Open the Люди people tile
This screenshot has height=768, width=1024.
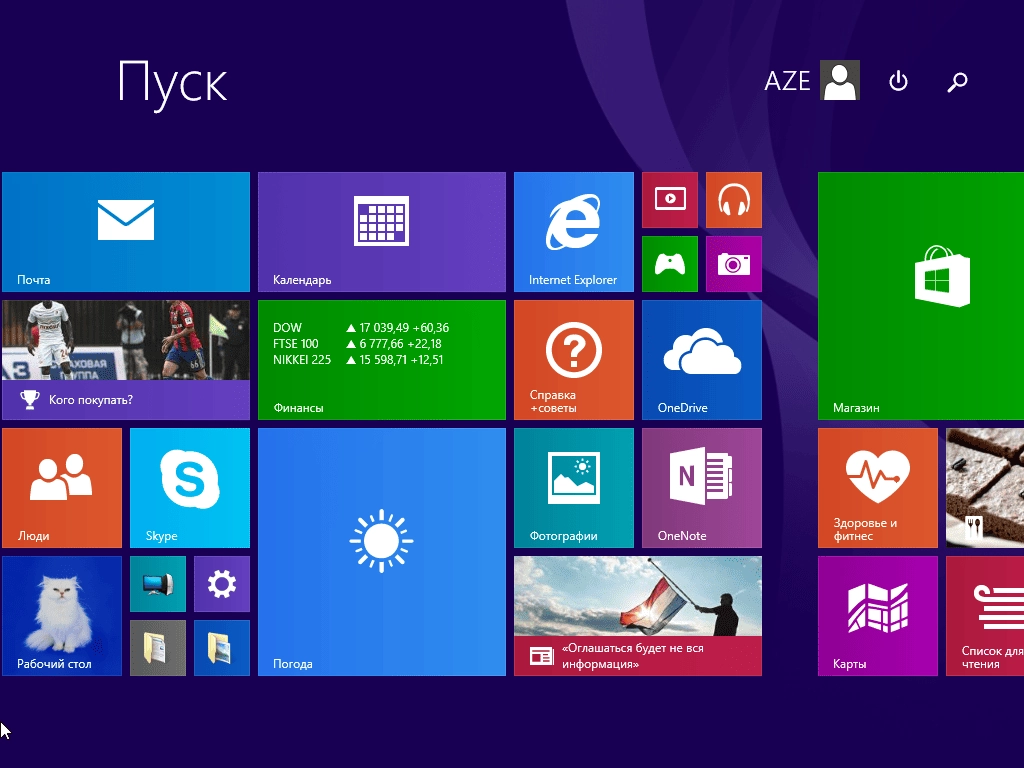(x=62, y=488)
